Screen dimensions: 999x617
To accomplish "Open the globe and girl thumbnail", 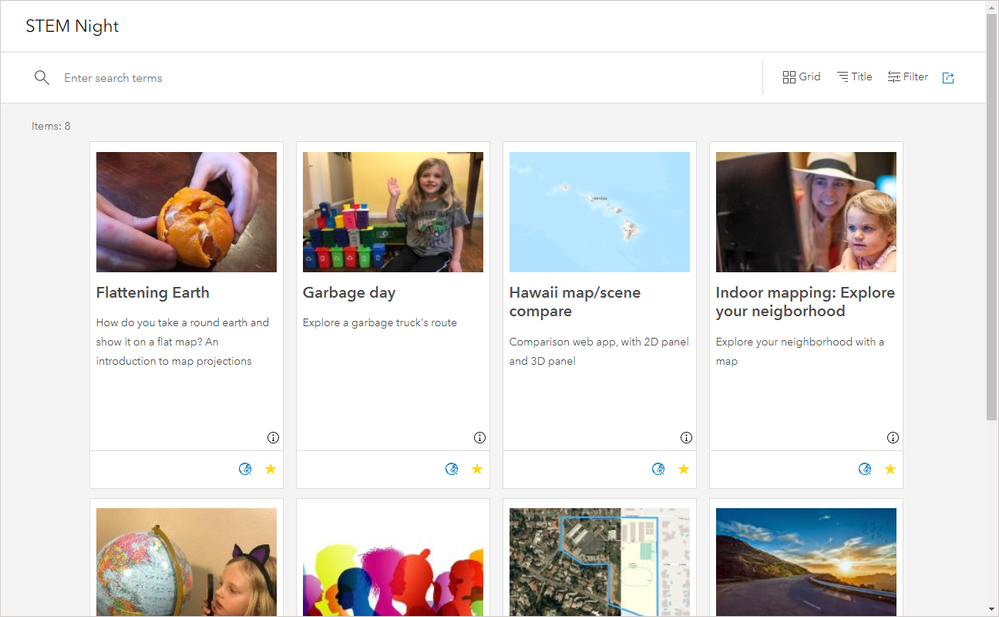I will pos(187,562).
